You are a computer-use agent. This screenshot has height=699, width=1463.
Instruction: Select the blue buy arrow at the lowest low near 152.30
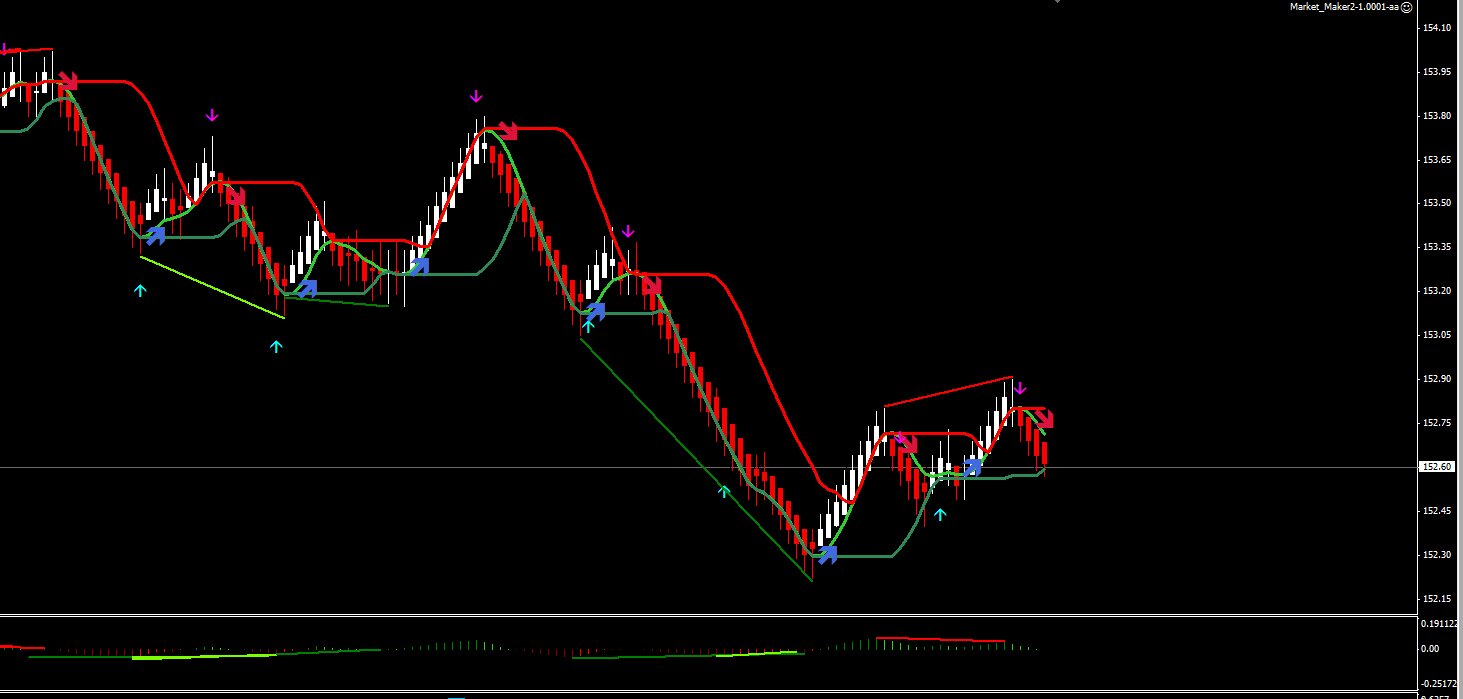click(827, 554)
